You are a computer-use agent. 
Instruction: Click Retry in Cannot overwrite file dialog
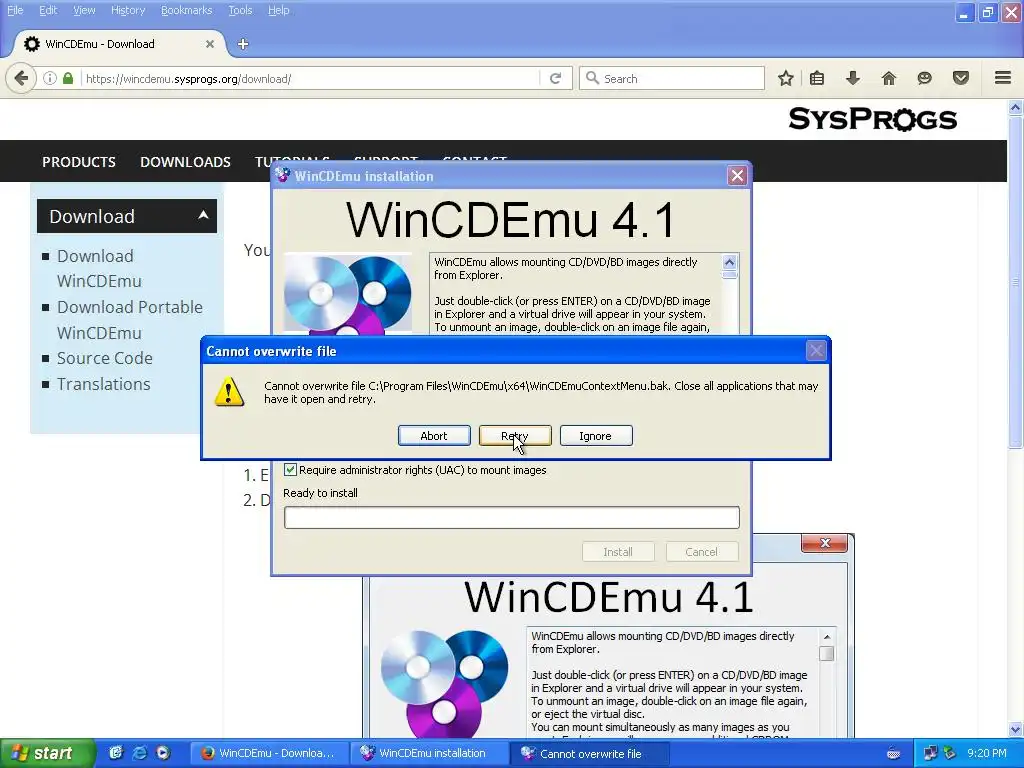tap(515, 436)
